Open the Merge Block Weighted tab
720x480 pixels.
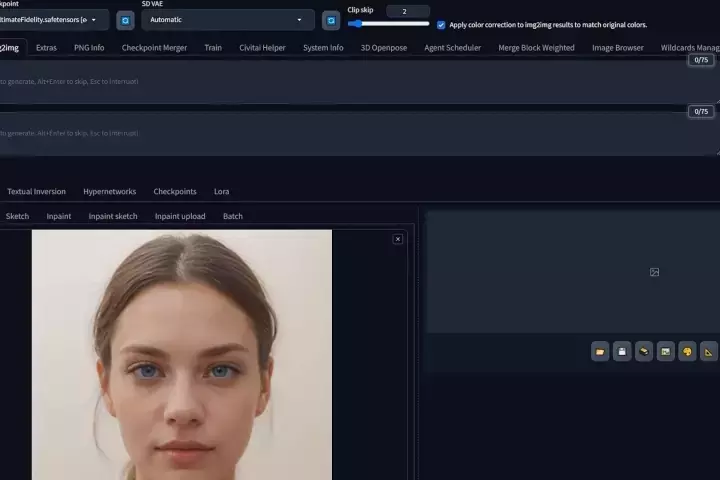[536, 48]
